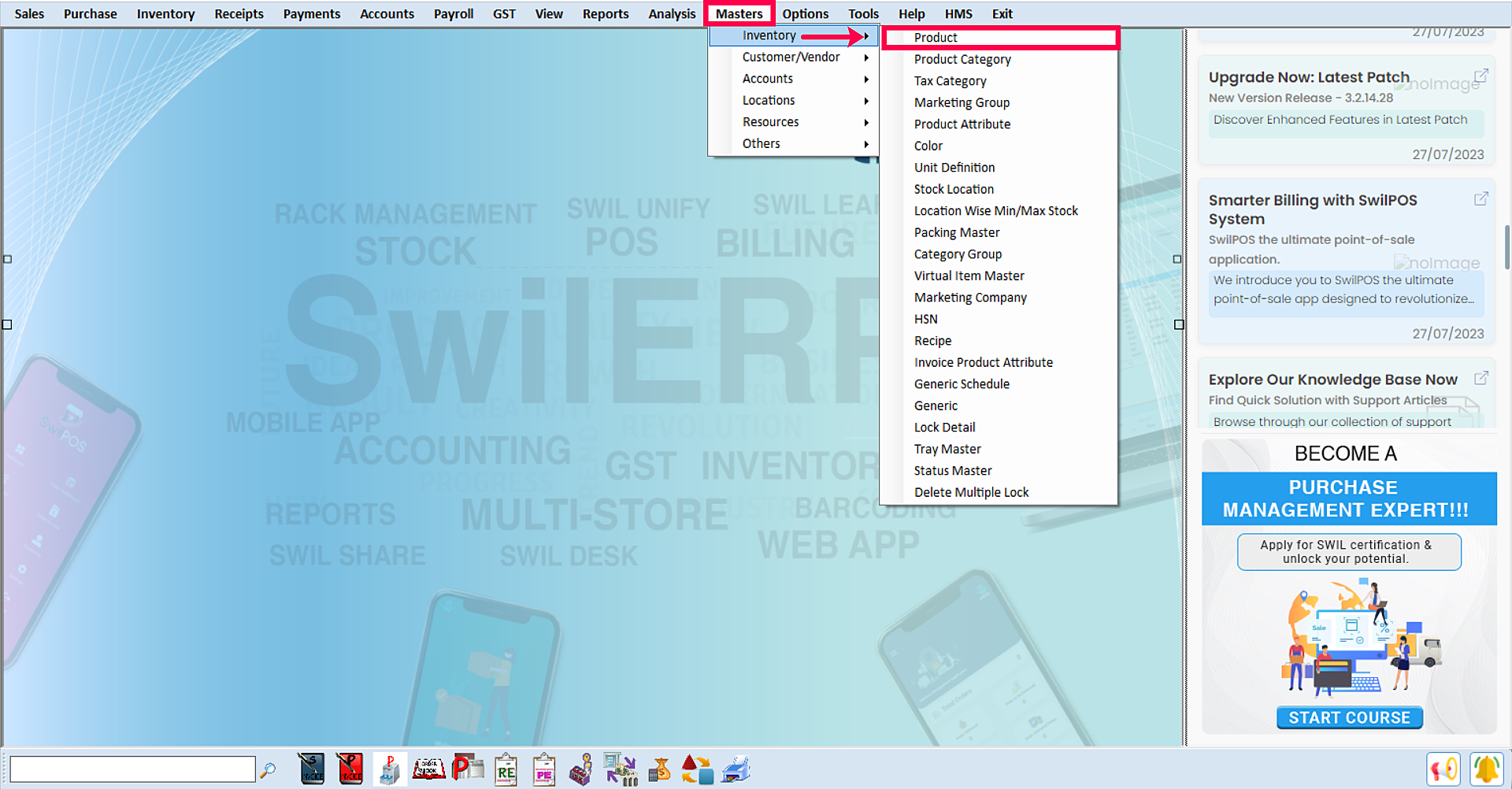Open Location Wise Min/Max Stock
1512x789 pixels.
999,210
